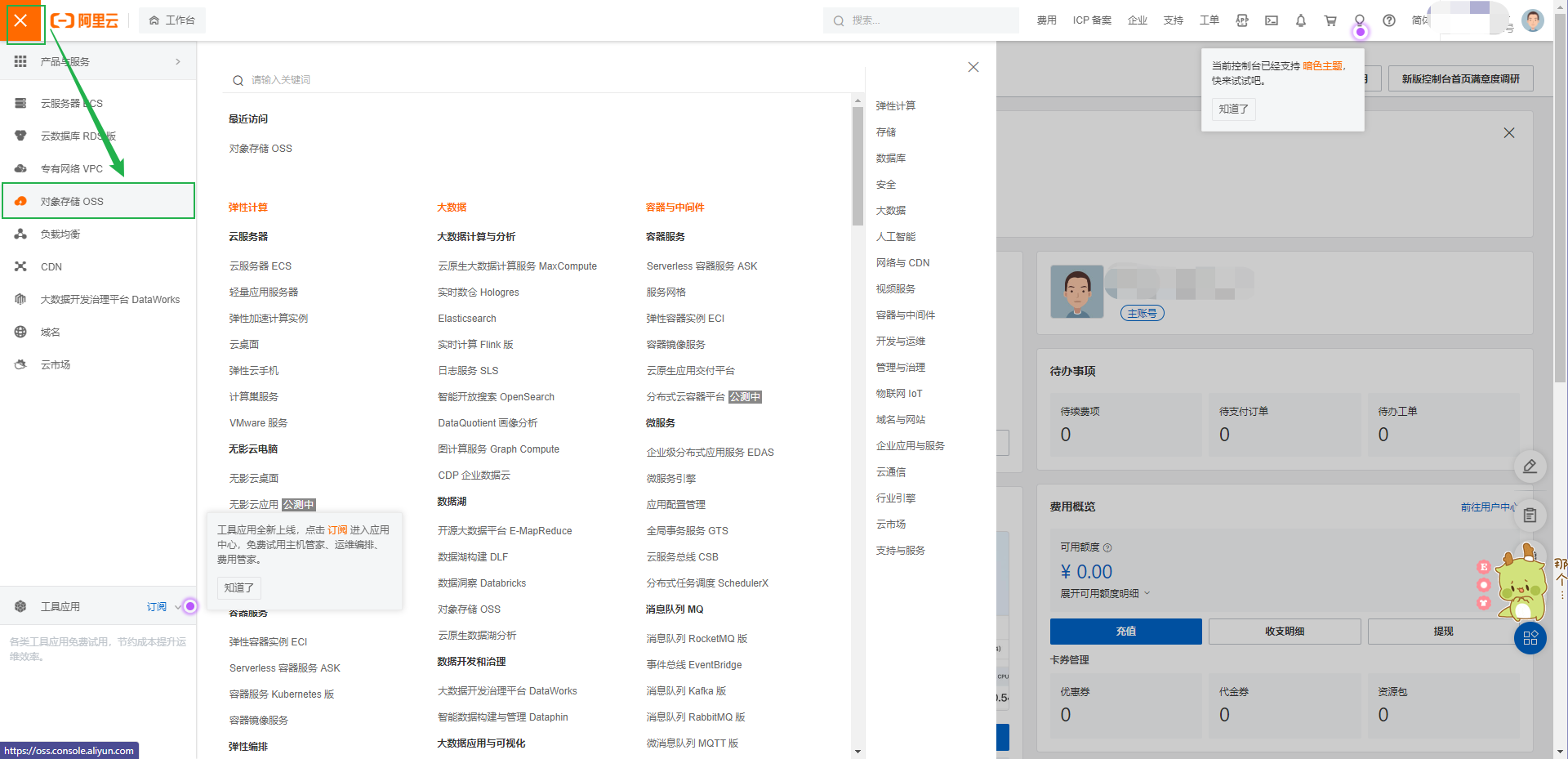Switch to the 工作台 tab

click(x=171, y=20)
